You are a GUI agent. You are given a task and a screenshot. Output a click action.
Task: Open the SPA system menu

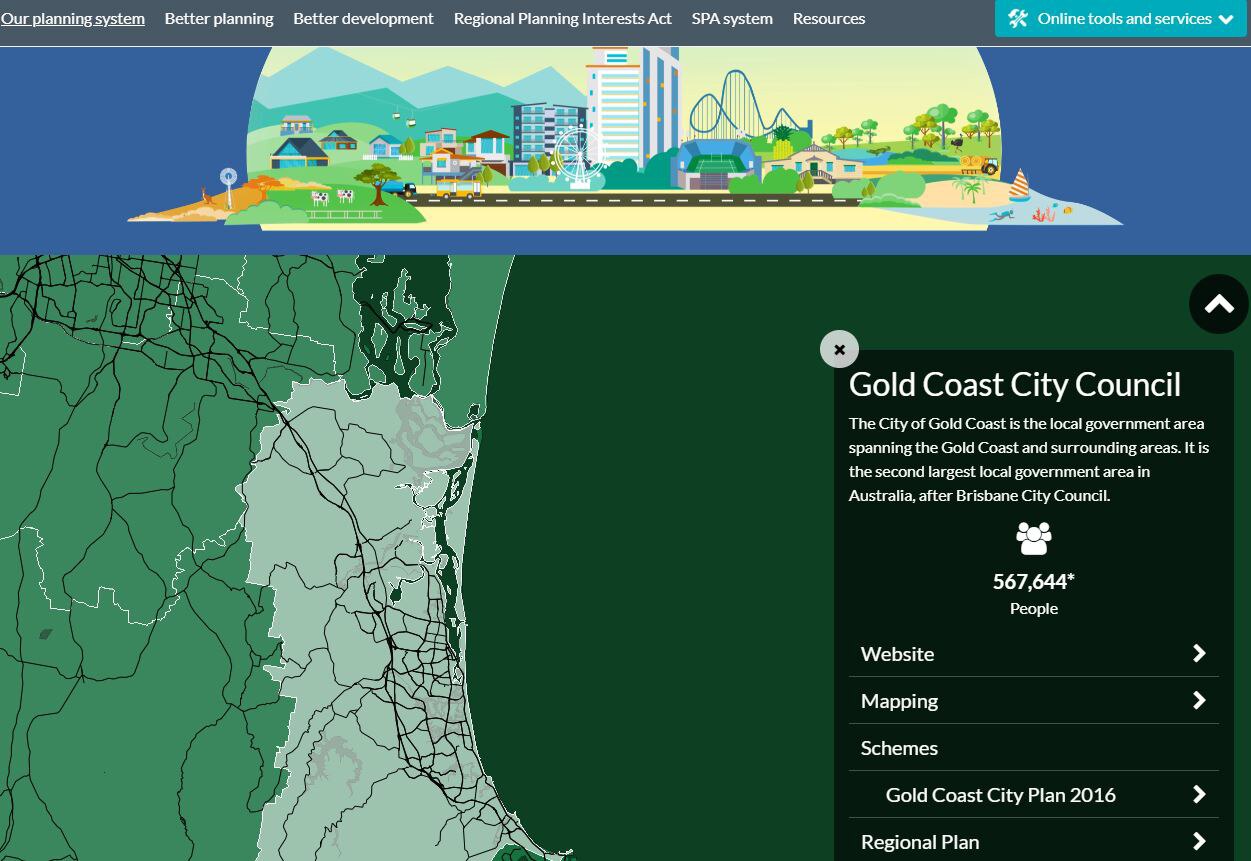coord(732,18)
